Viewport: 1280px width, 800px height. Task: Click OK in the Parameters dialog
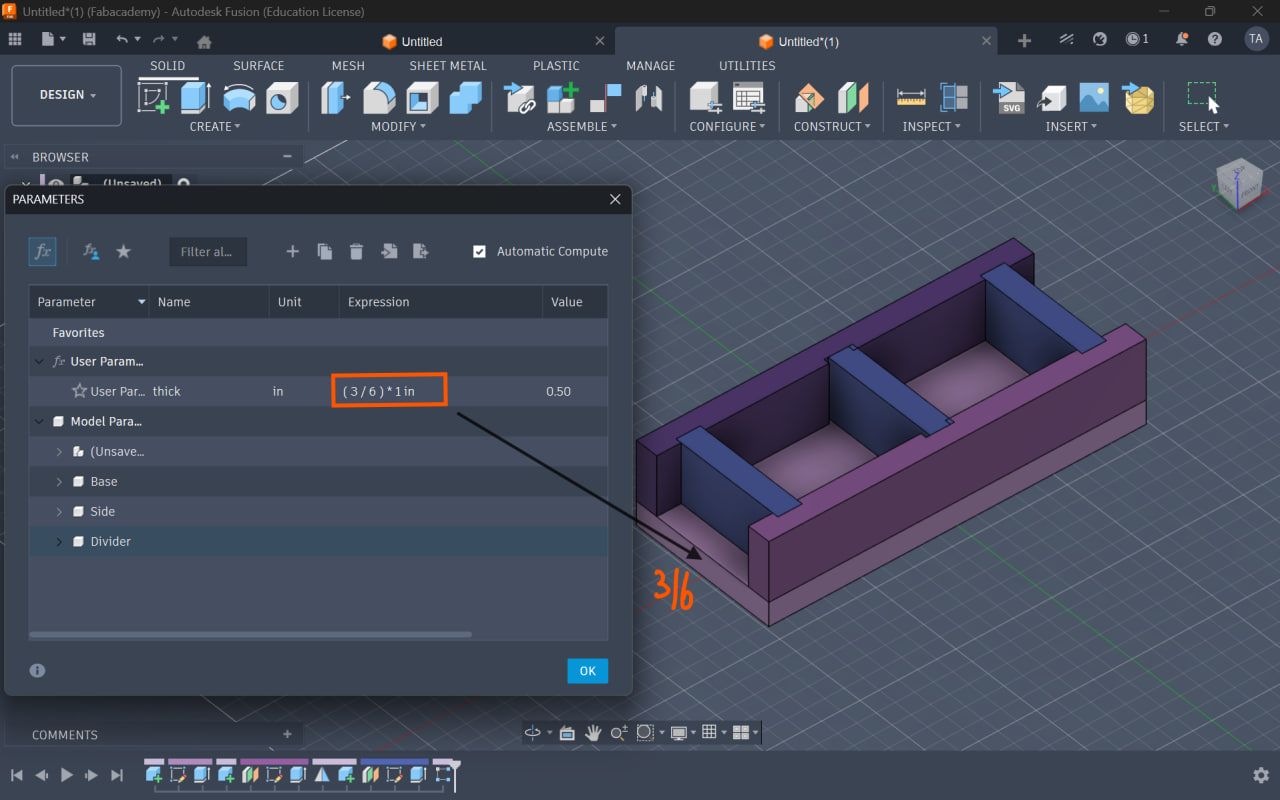pos(587,671)
